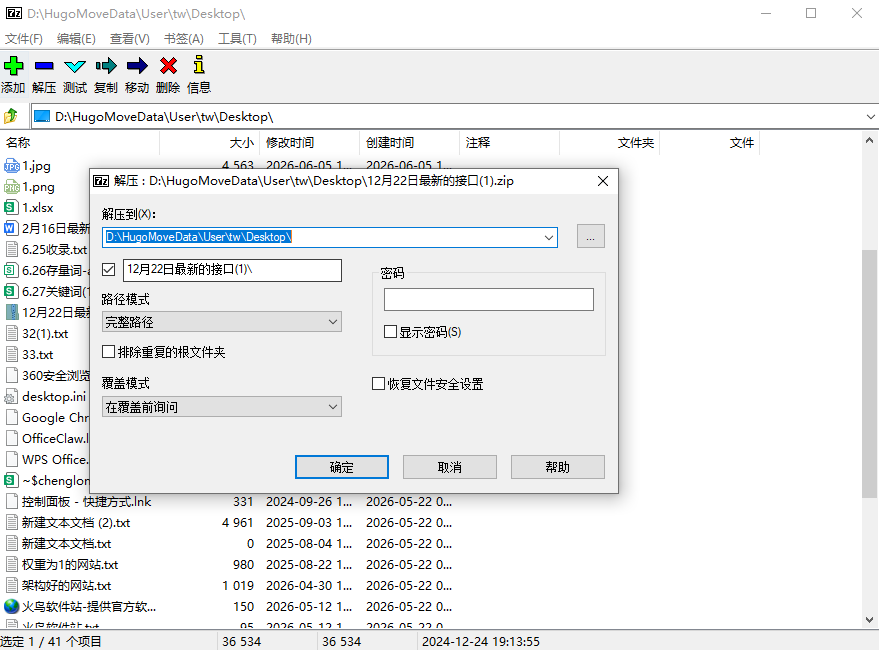This screenshot has width=879, height=650.
Task: Close the extract dialog with X
Action: (603, 181)
